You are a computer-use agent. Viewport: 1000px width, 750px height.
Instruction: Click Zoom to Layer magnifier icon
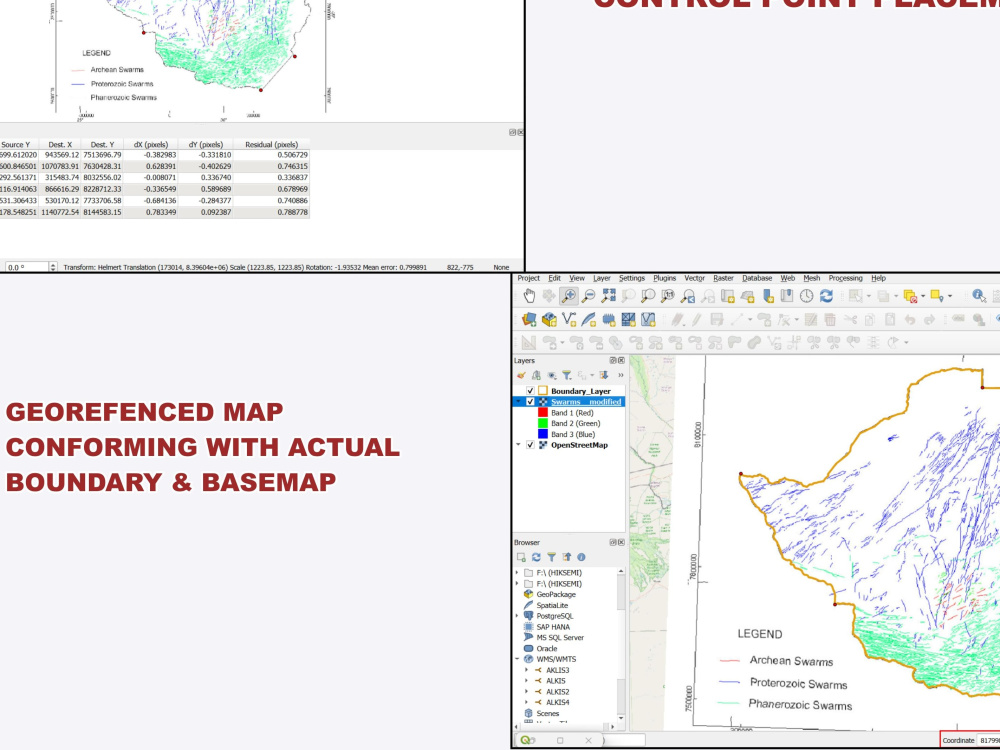(x=648, y=296)
